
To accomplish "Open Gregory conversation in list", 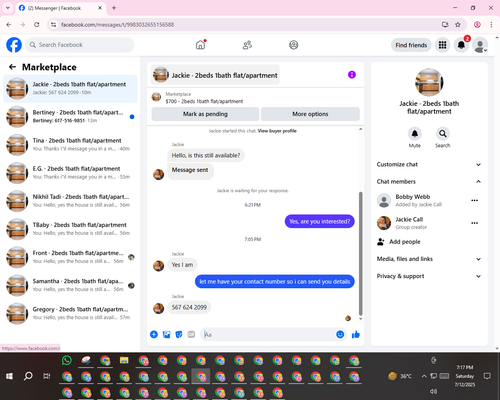I will [70, 313].
